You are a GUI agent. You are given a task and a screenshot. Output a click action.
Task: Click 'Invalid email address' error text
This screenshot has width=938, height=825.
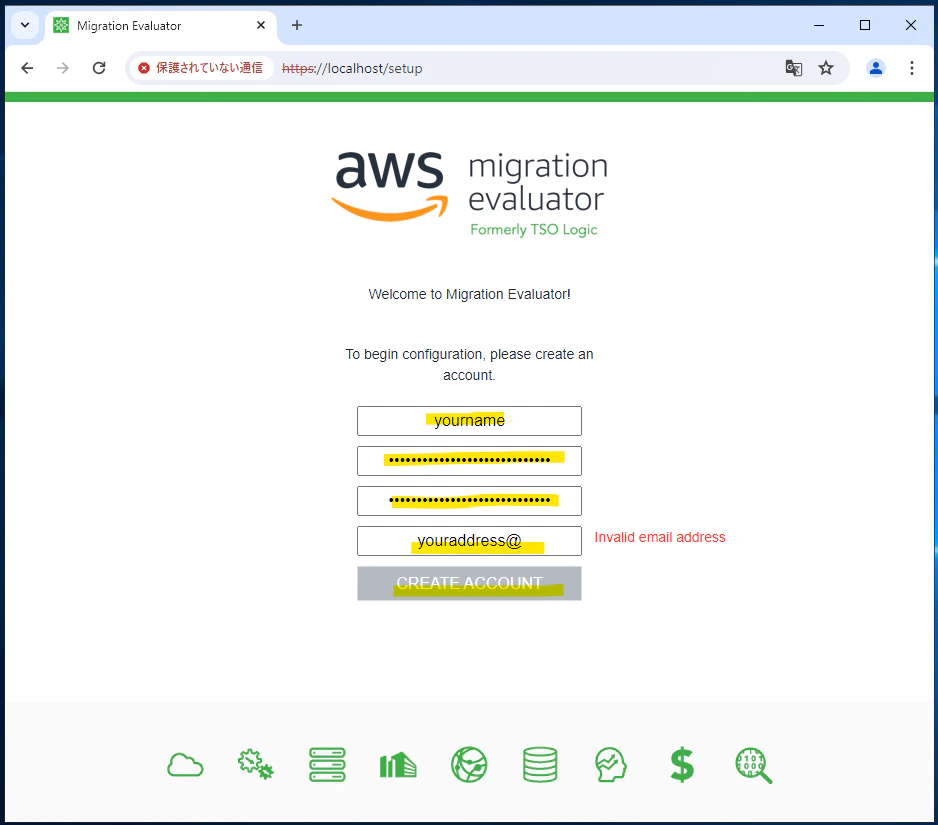coord(660,537)
